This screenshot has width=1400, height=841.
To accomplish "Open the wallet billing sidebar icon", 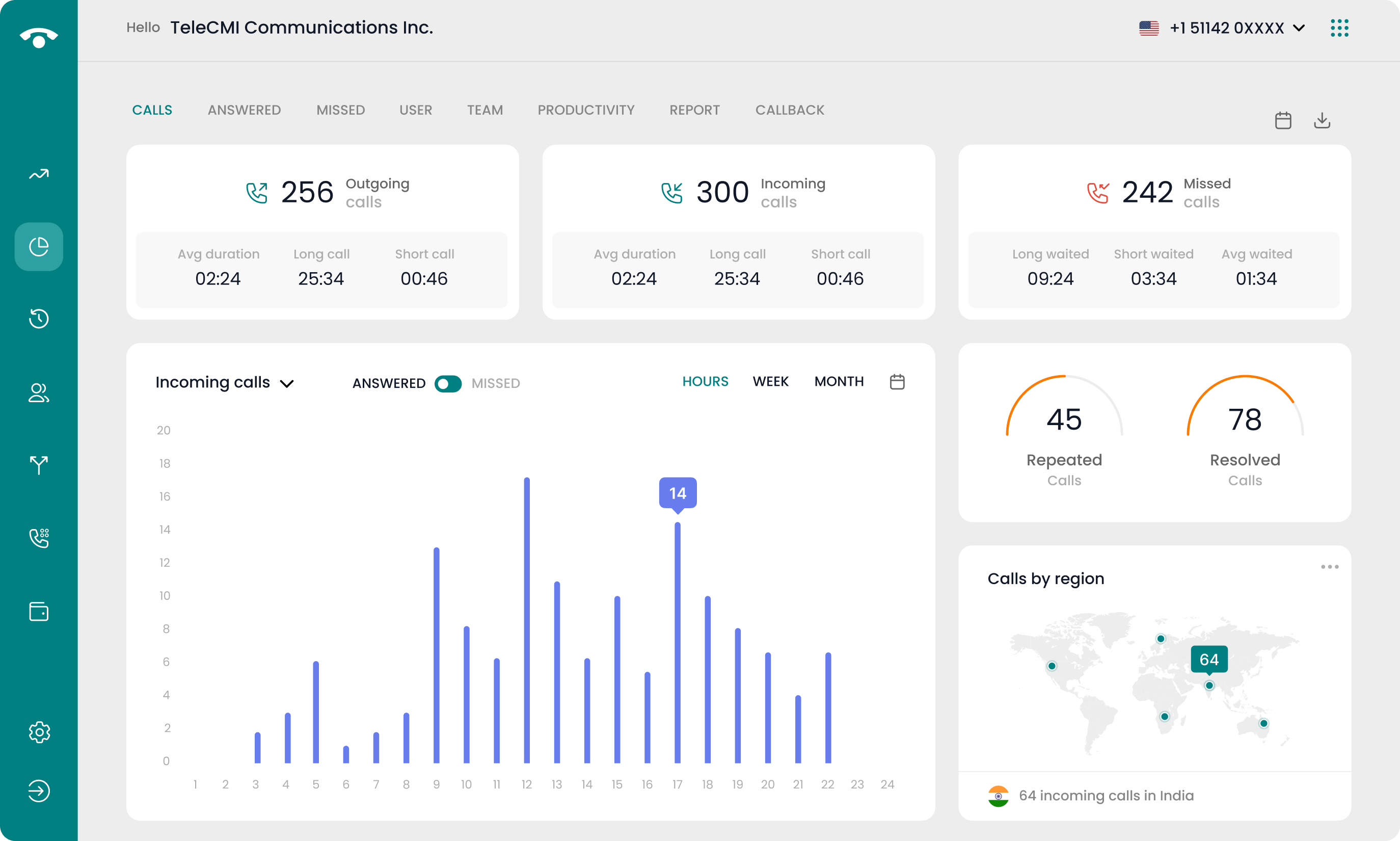I will click(x=39, y=612).
